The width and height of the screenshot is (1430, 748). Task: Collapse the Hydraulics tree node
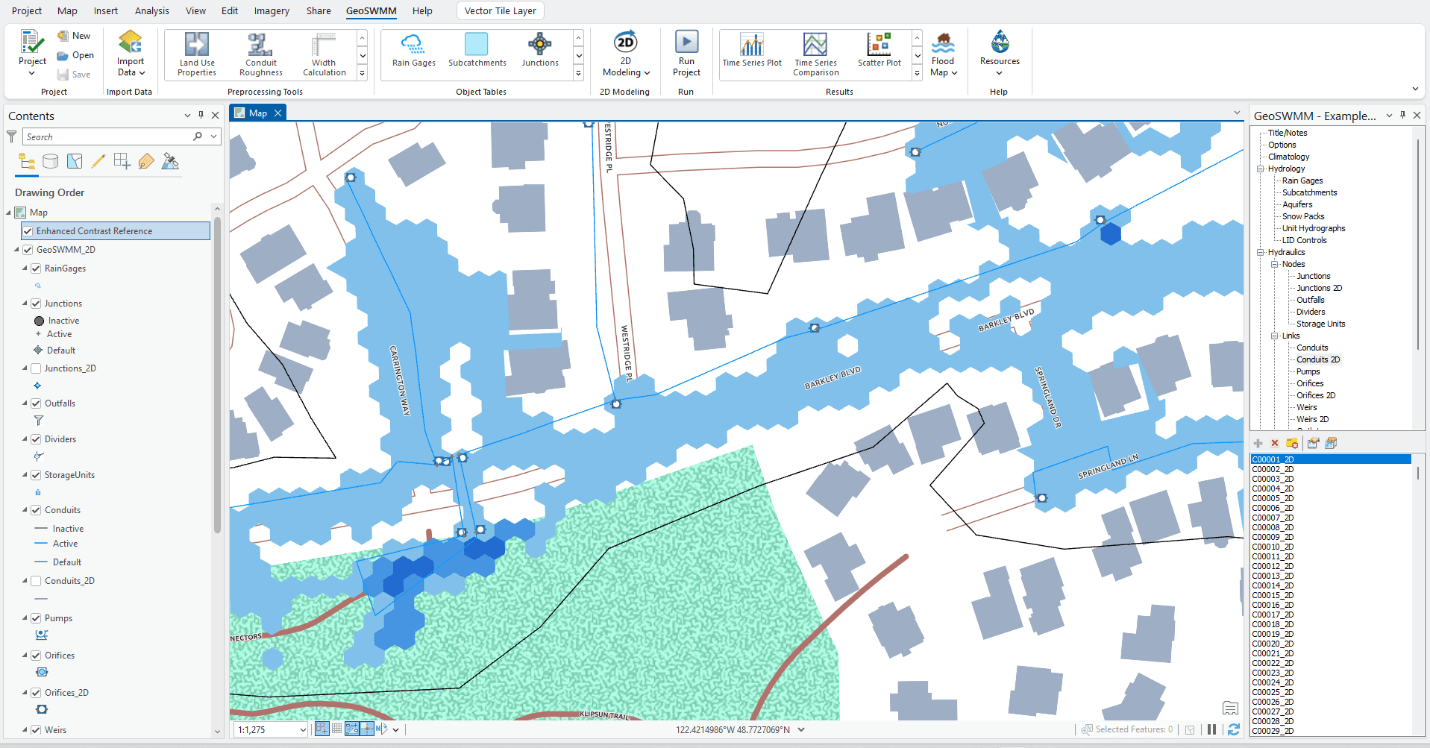coord(1258,251)
